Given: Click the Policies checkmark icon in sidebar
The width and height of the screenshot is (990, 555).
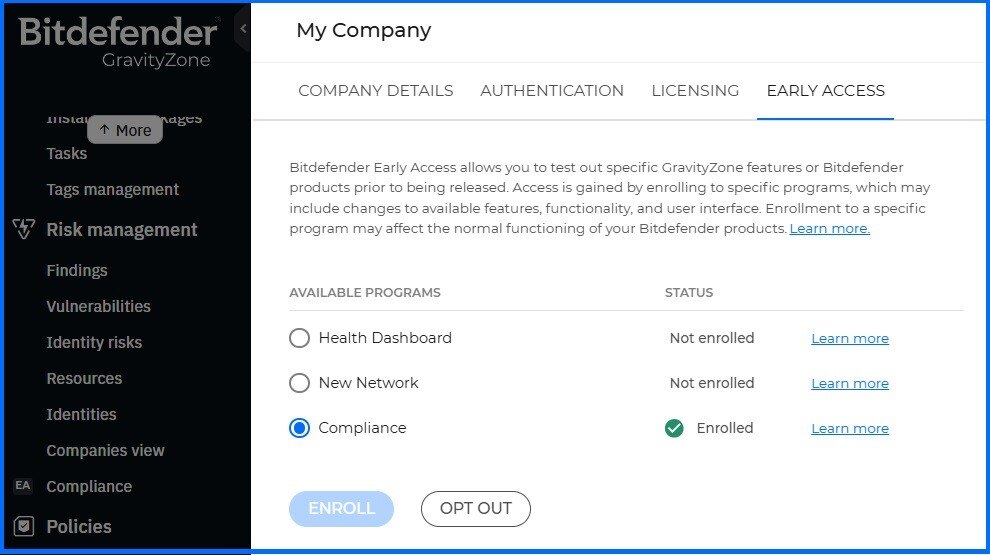Looking at the screenshot, I should point(24,526).
